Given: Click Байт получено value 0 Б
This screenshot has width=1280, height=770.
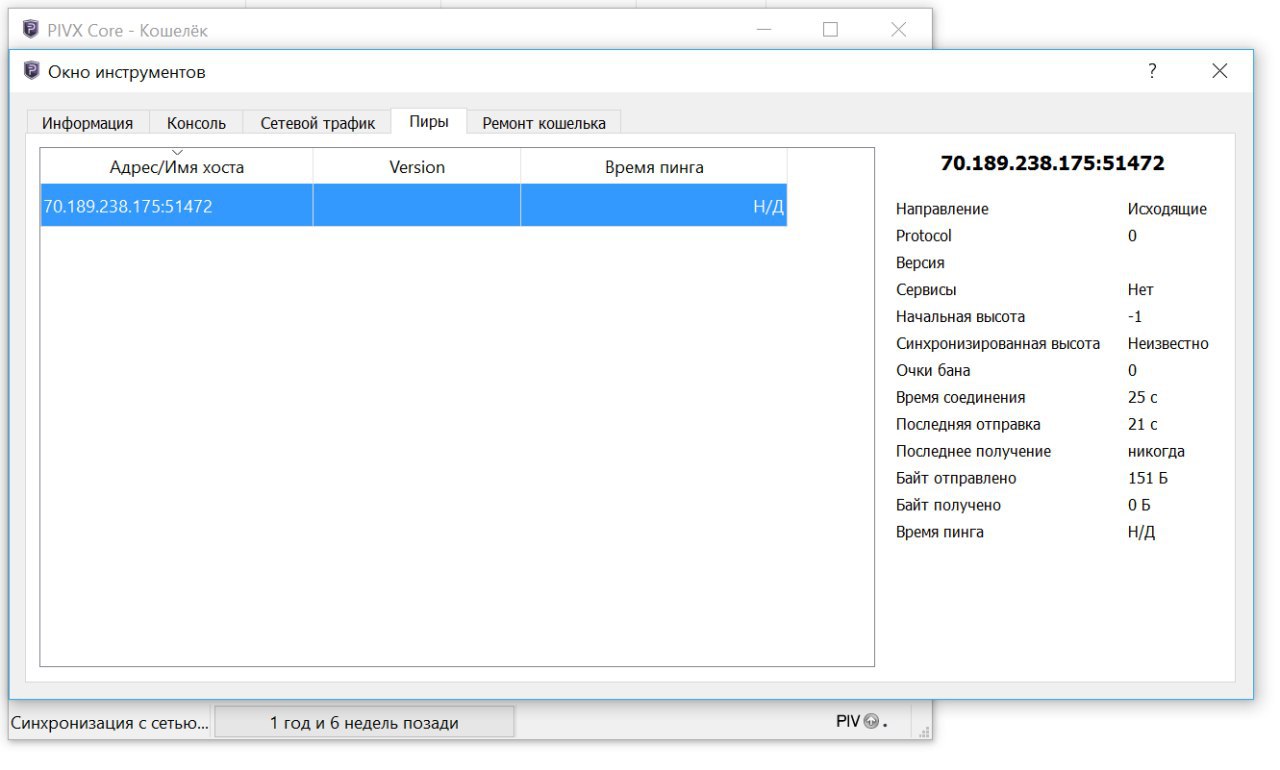Looking at the screenshot, I should [1139, 506].
